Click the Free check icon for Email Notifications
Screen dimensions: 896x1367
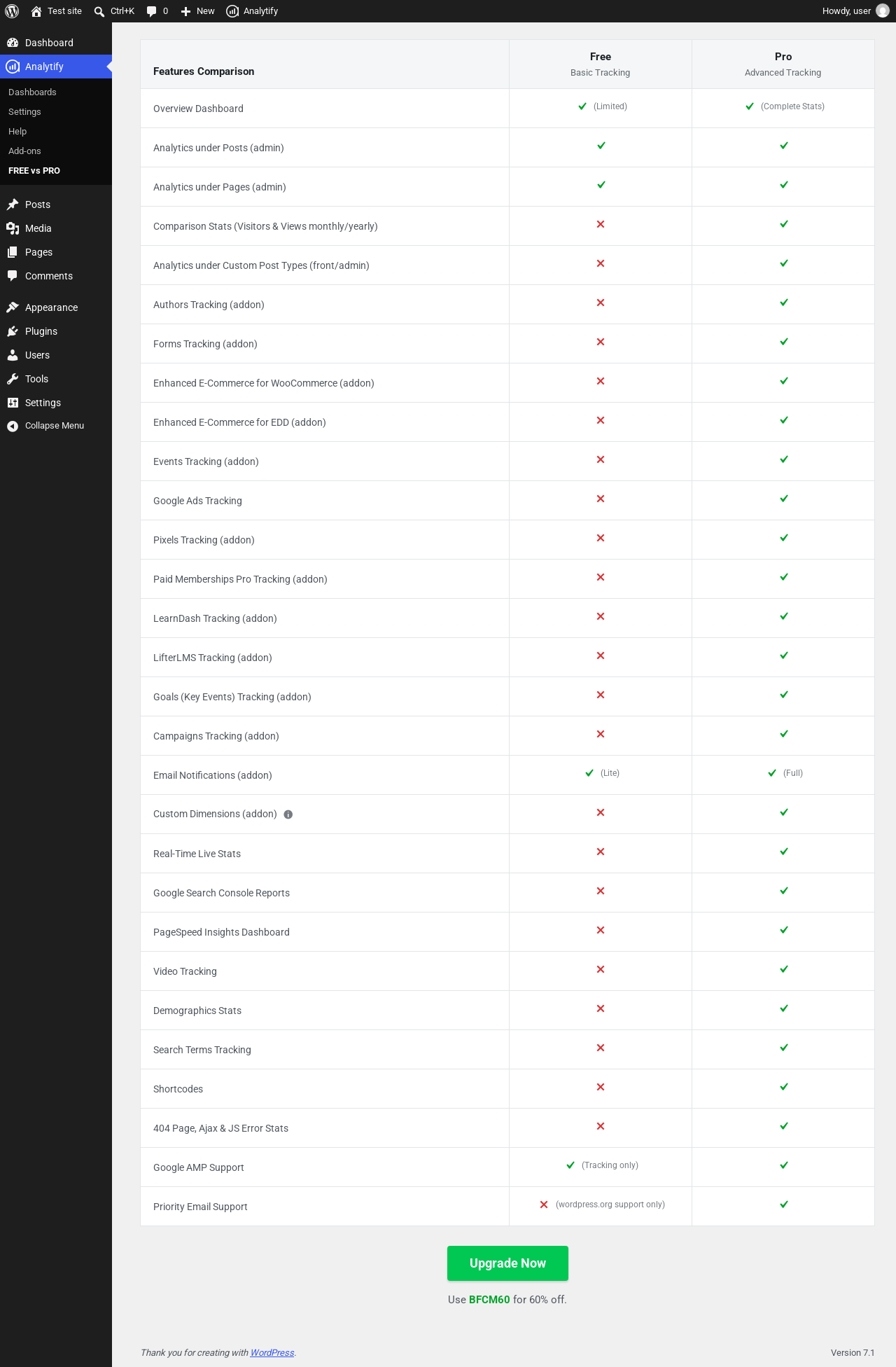(x=589, y=773)
